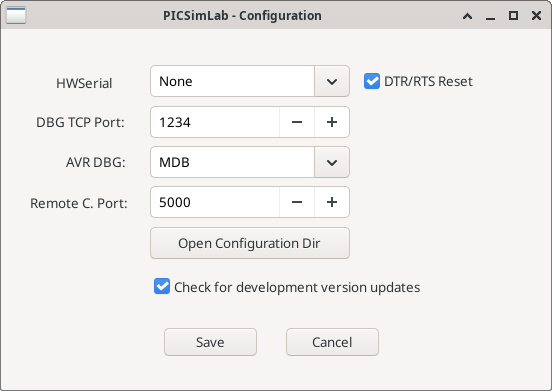Image resolution: width=552 pixels, height=391 pixels.
Task: Click the AVR DBG: label
Action: 96,163
